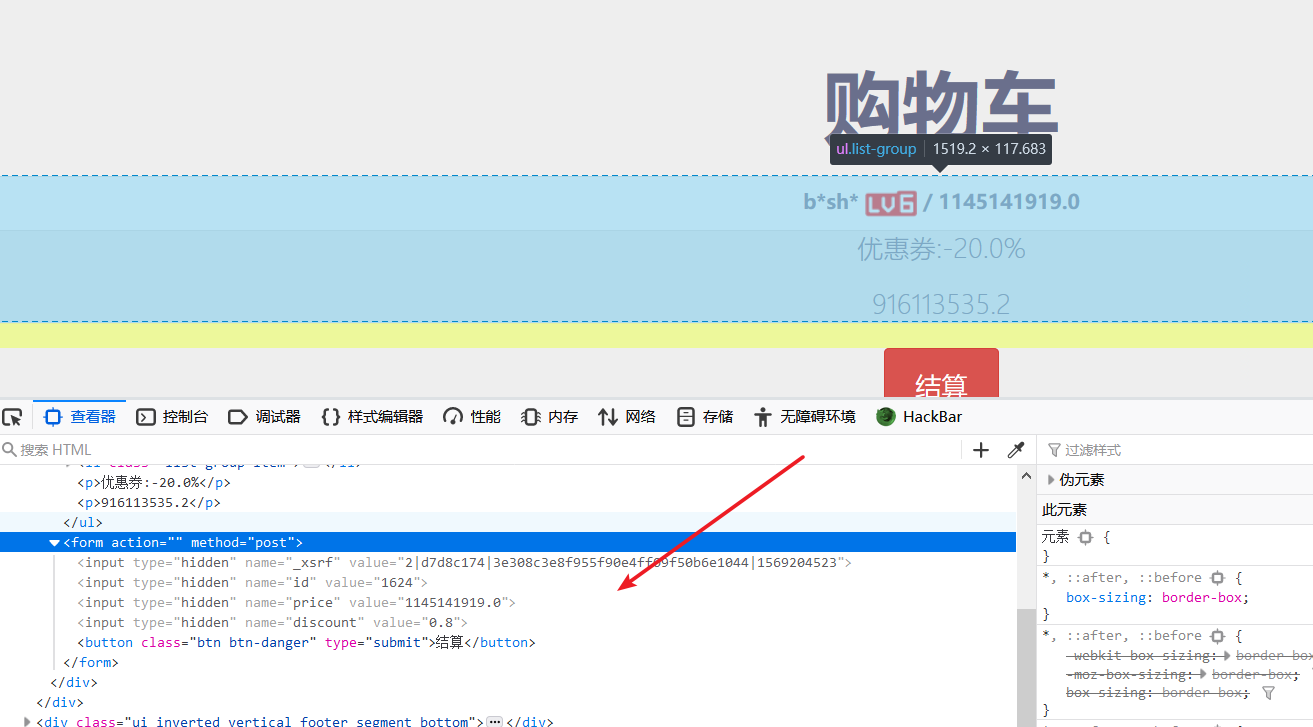Open the 网络 network panel
This screenshot has width=1313, height=727.
(x=627, y=417)
